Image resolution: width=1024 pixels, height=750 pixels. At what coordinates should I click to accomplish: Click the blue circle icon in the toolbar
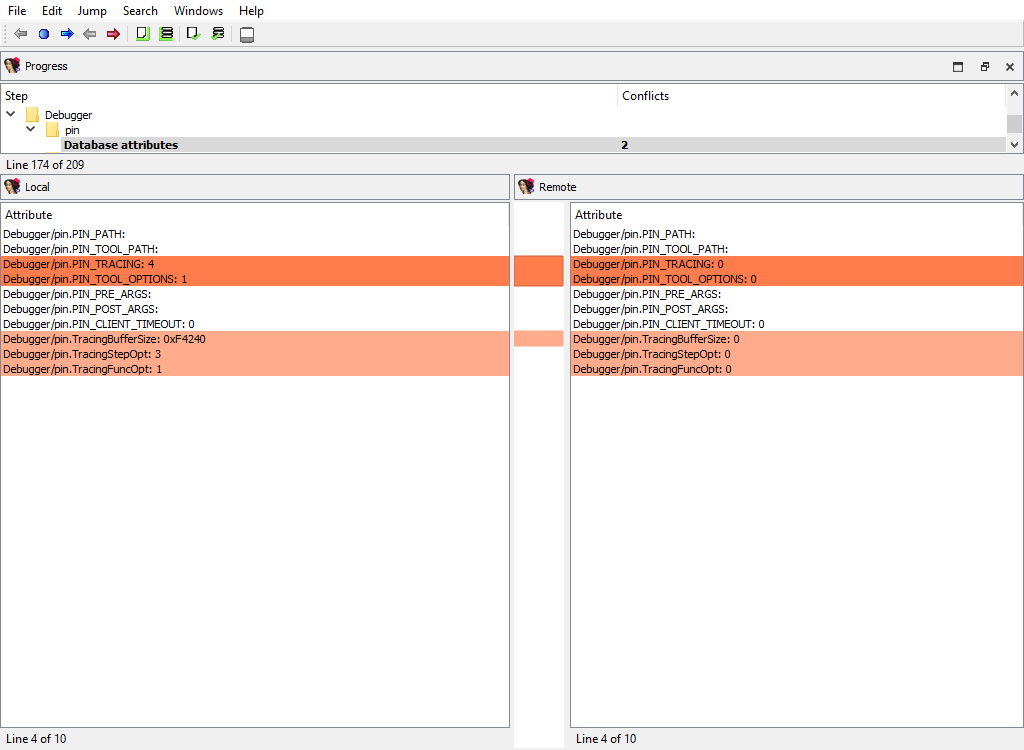[44, 34]
